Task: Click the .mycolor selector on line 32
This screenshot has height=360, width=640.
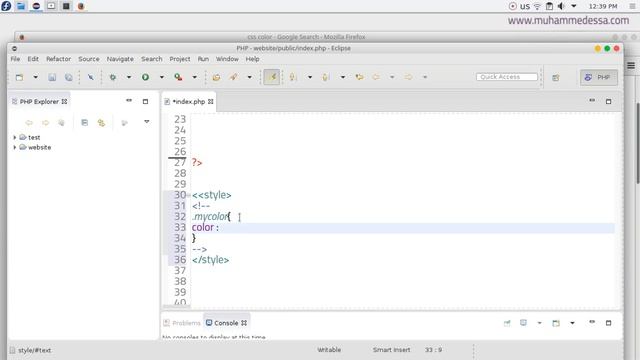Action: [210, 217]
